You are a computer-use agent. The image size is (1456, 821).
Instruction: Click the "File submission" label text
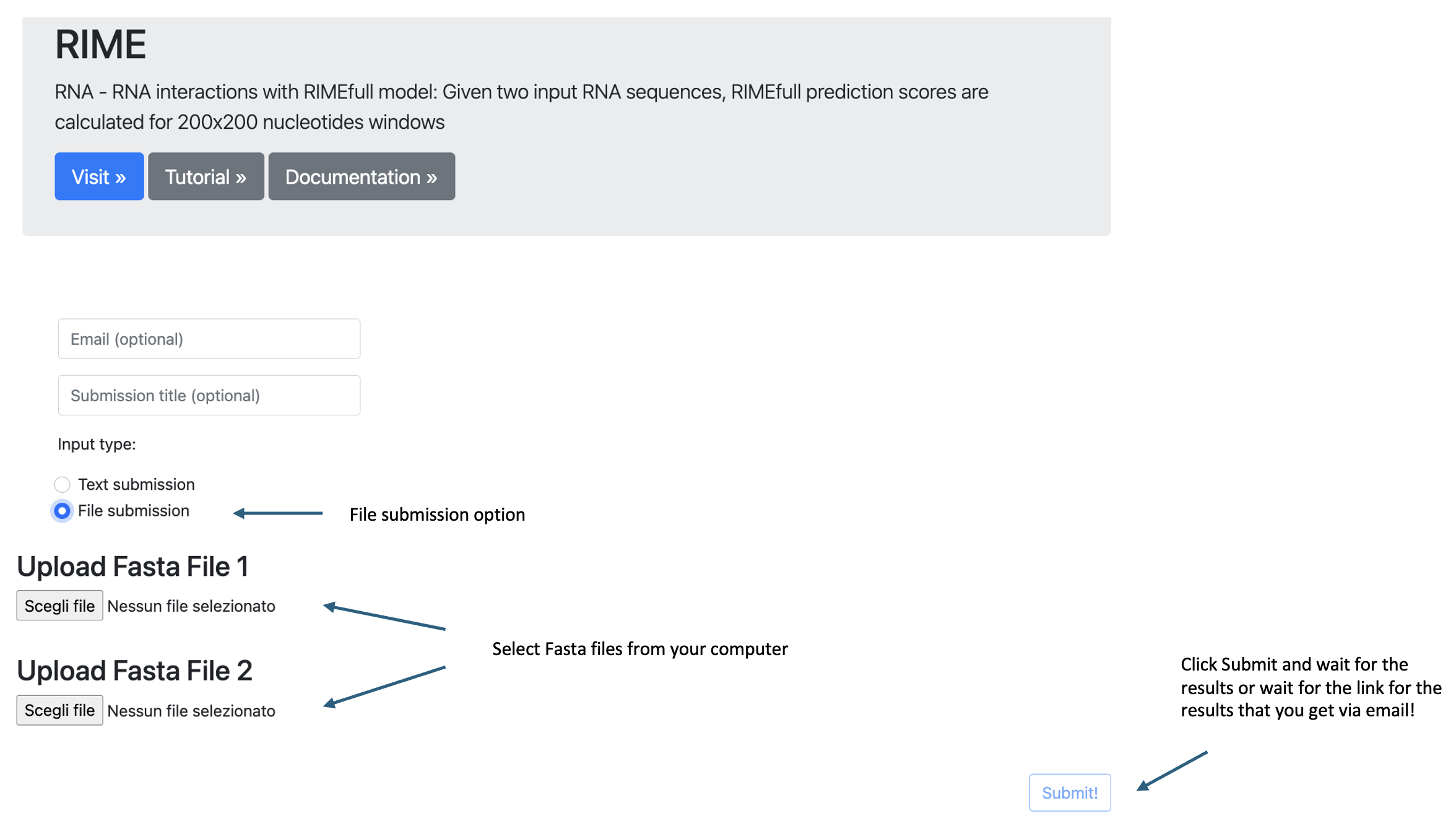pyautogui.click(x=134, y=511)
